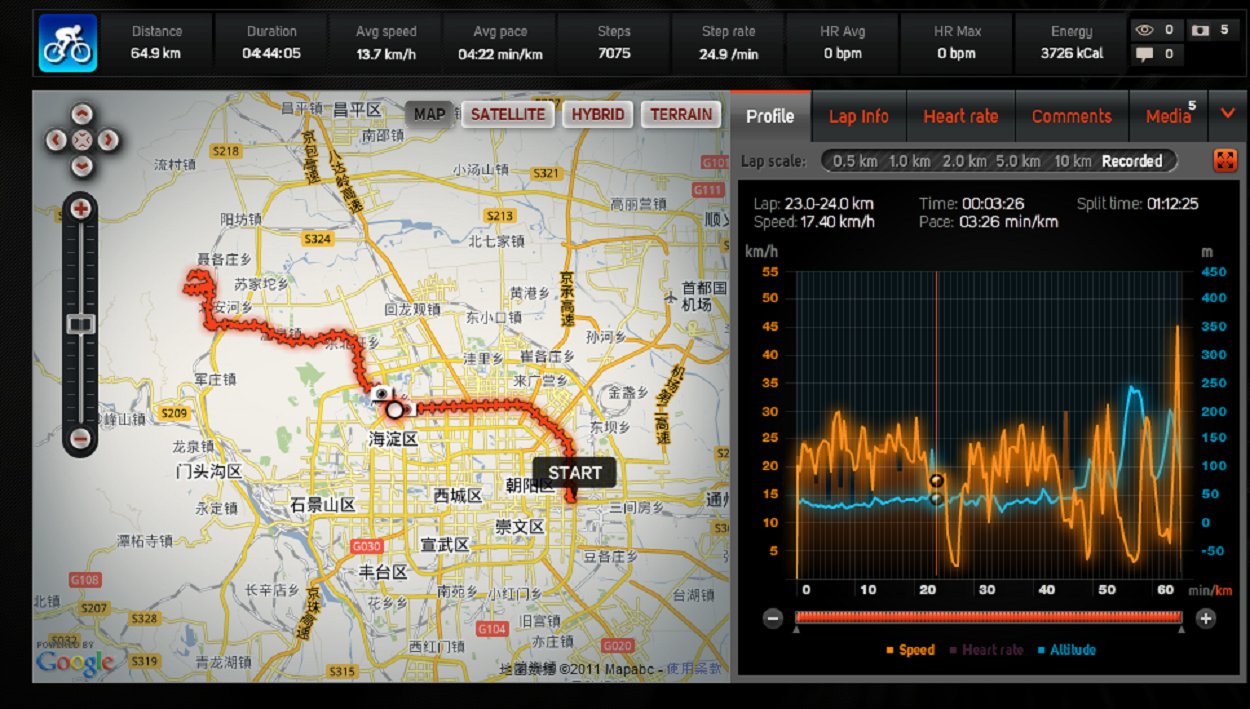Viewport: 1250px width, 709px height.
Task: Pan the map up with arrow
Action: click(83, 114)
